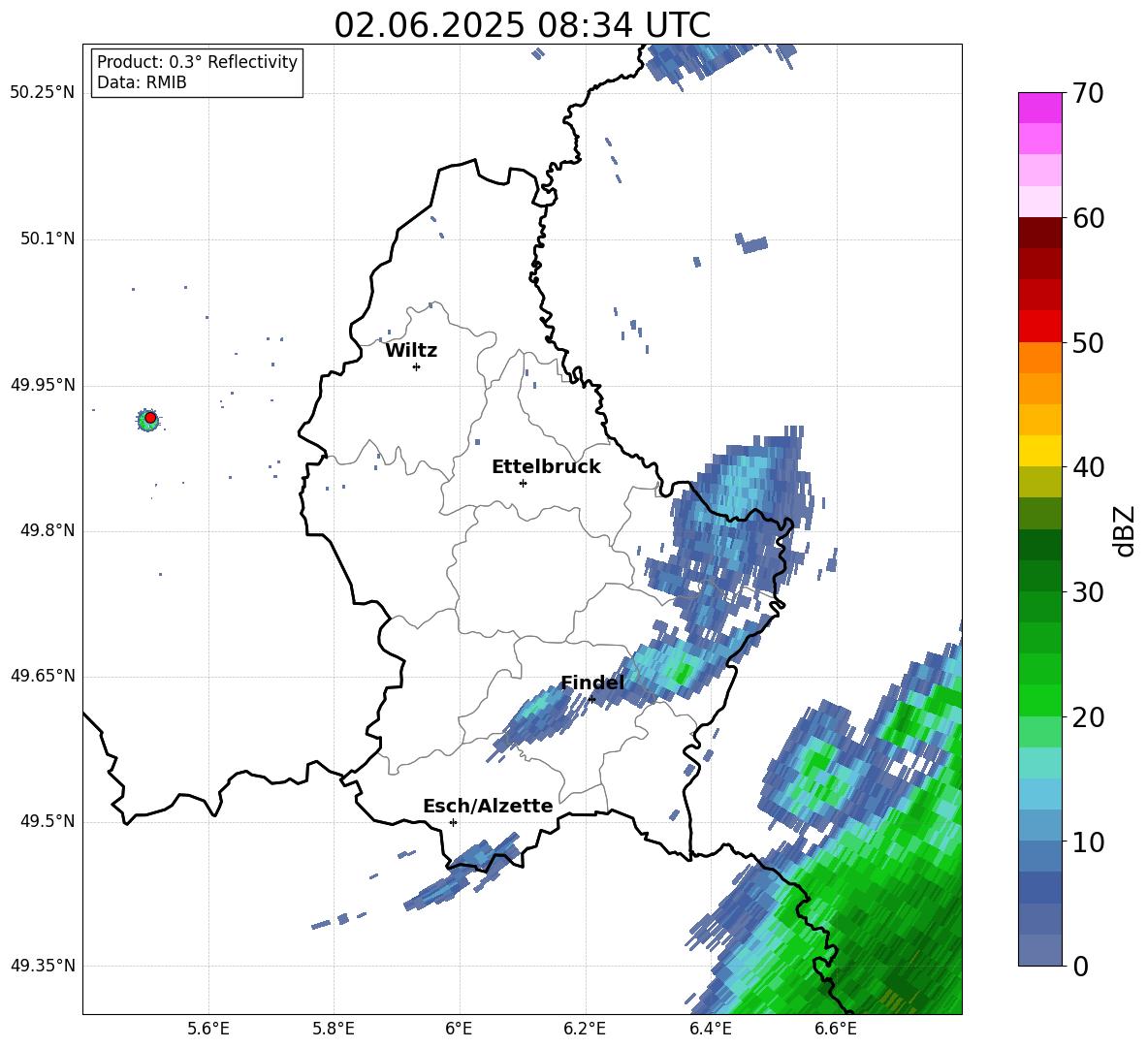Click the colorbar 40 tick label
This screenshot has width=1148, height=1048.
click(x=1089, y=467)
